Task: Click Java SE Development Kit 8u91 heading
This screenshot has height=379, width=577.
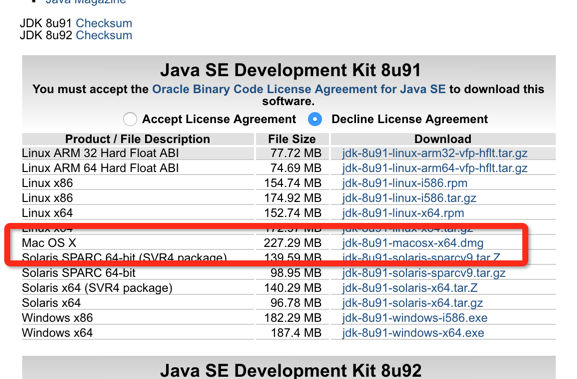Action: pos(290,70)
